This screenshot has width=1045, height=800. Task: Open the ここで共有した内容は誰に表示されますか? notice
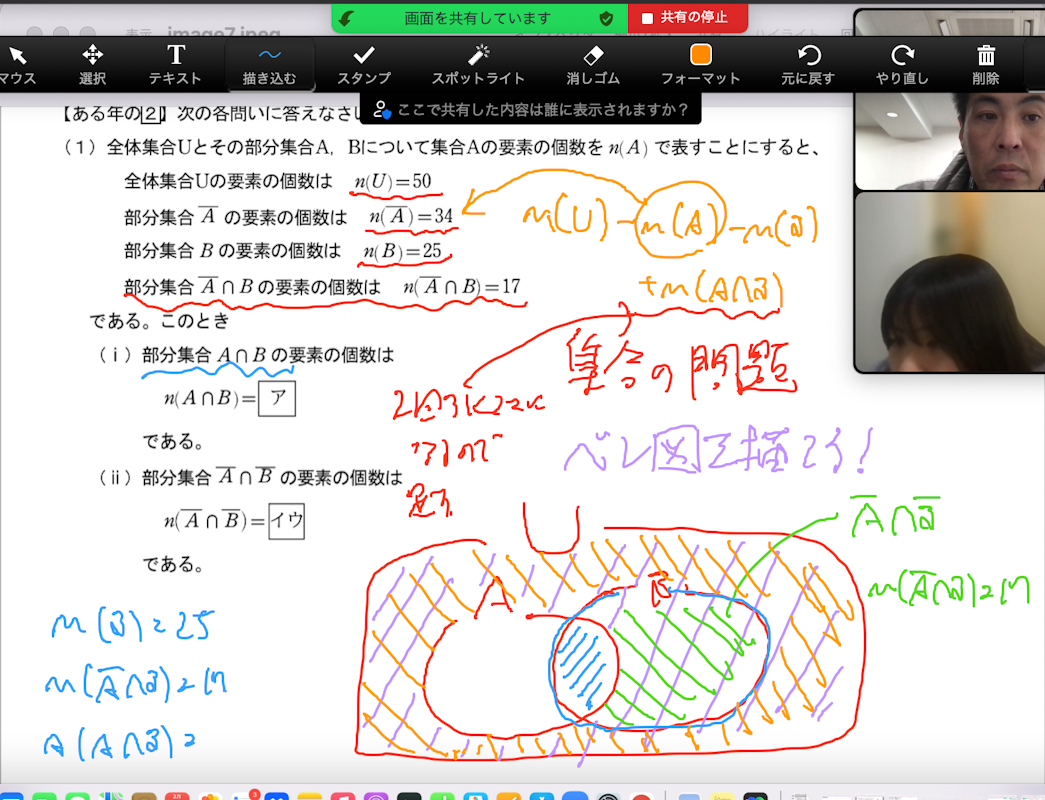(x=530, y=109)
